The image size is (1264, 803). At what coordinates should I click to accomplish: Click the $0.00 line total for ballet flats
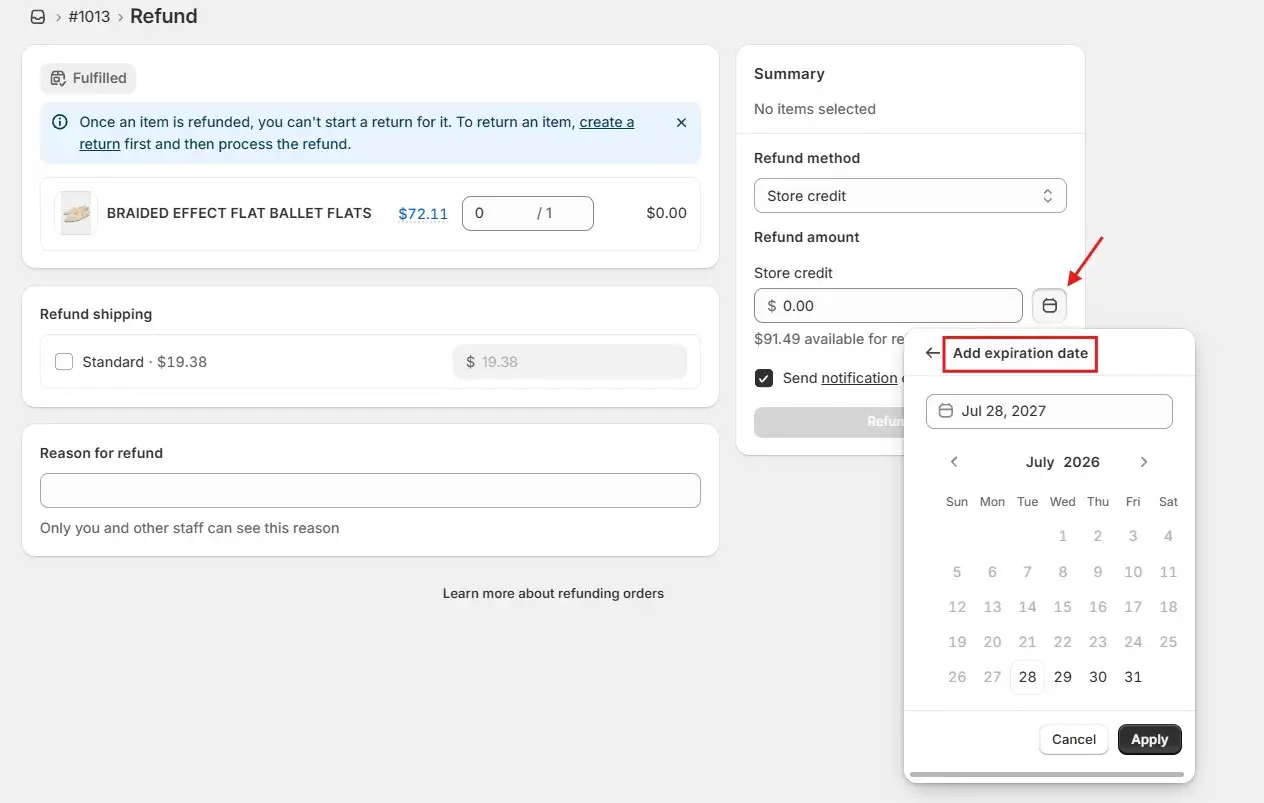click(x=667, y=213)
